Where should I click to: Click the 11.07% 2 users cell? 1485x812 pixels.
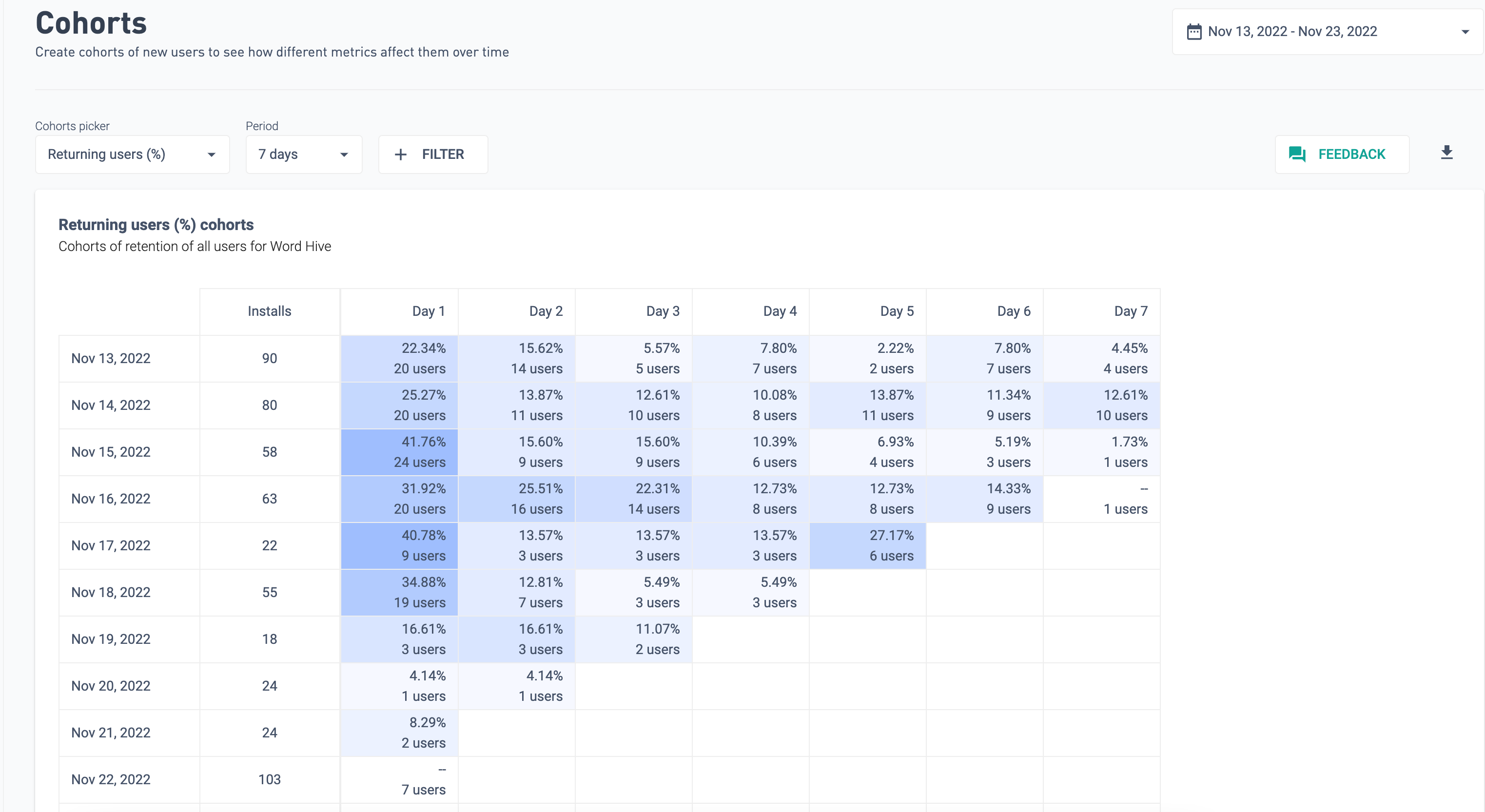[x=634, y=639]
